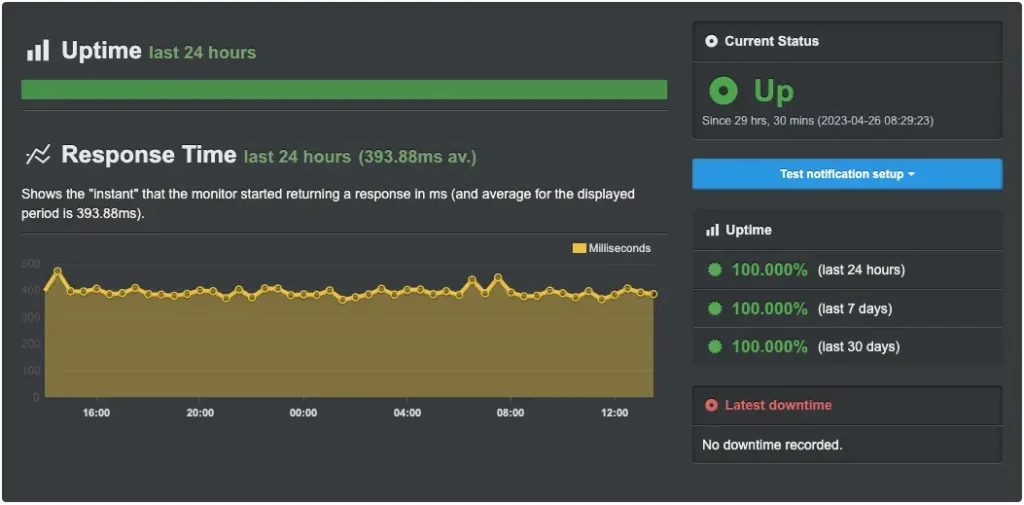
Task: Click the 100.000% last 24 hours value
Action: pos(769,270)
